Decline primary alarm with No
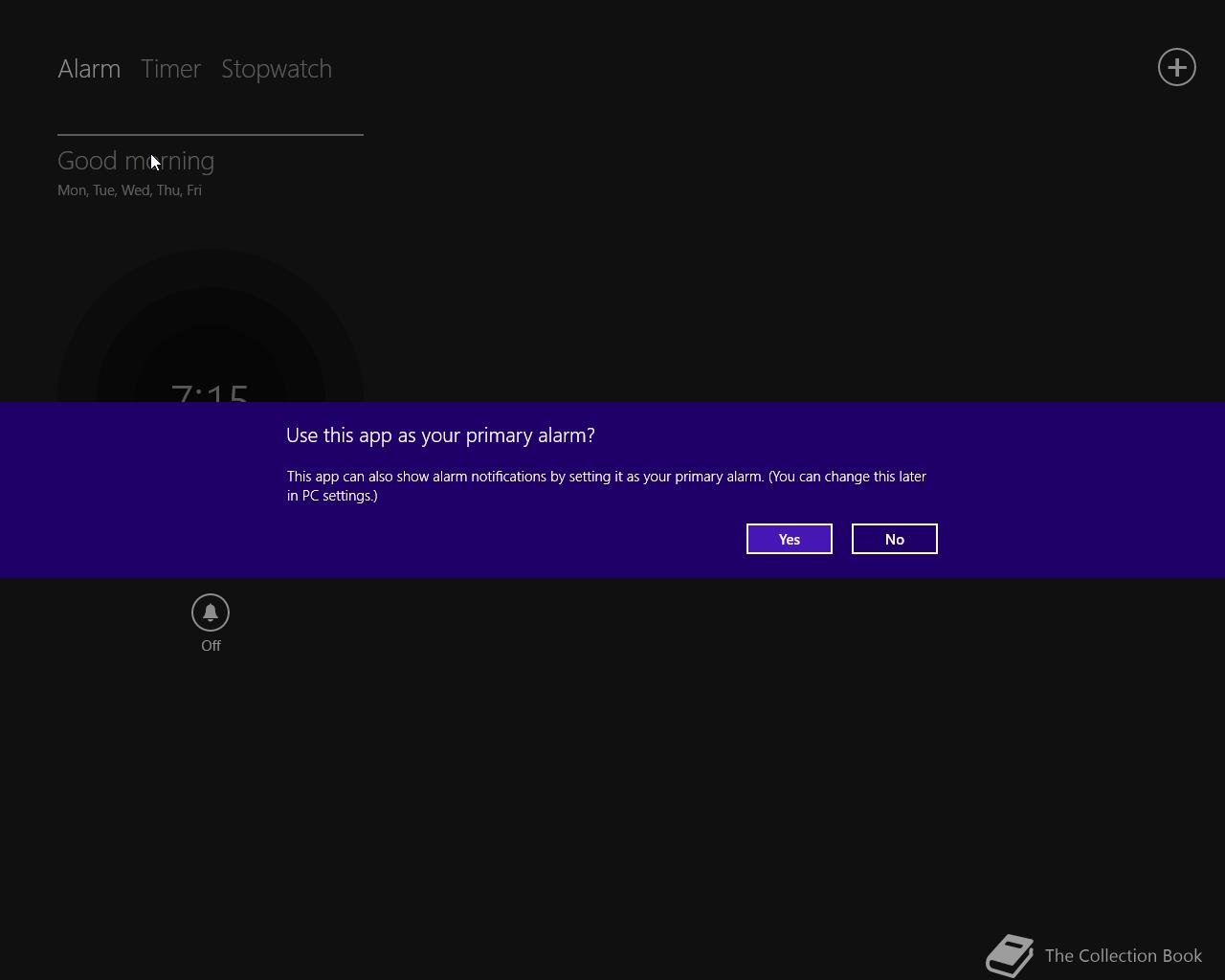The height and width of the screenshot is (980, 1225). [x=894, y=539]
